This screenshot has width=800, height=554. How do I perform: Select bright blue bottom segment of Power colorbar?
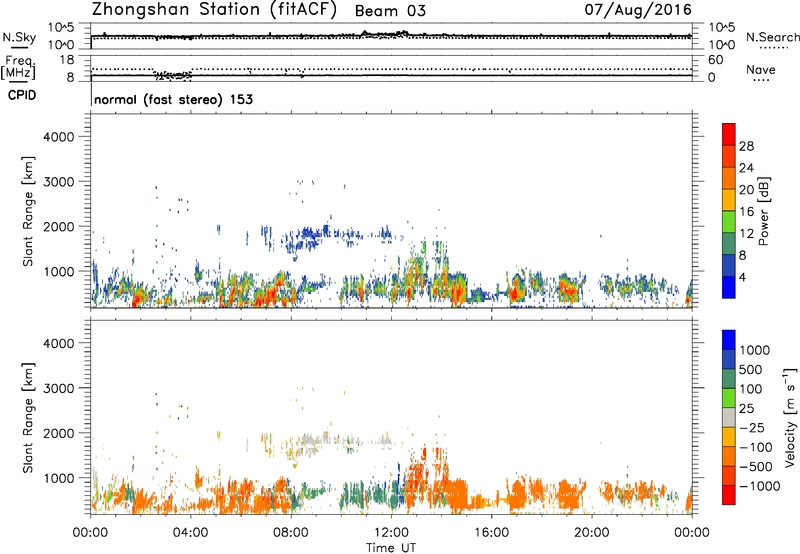[x=729, y=287]
